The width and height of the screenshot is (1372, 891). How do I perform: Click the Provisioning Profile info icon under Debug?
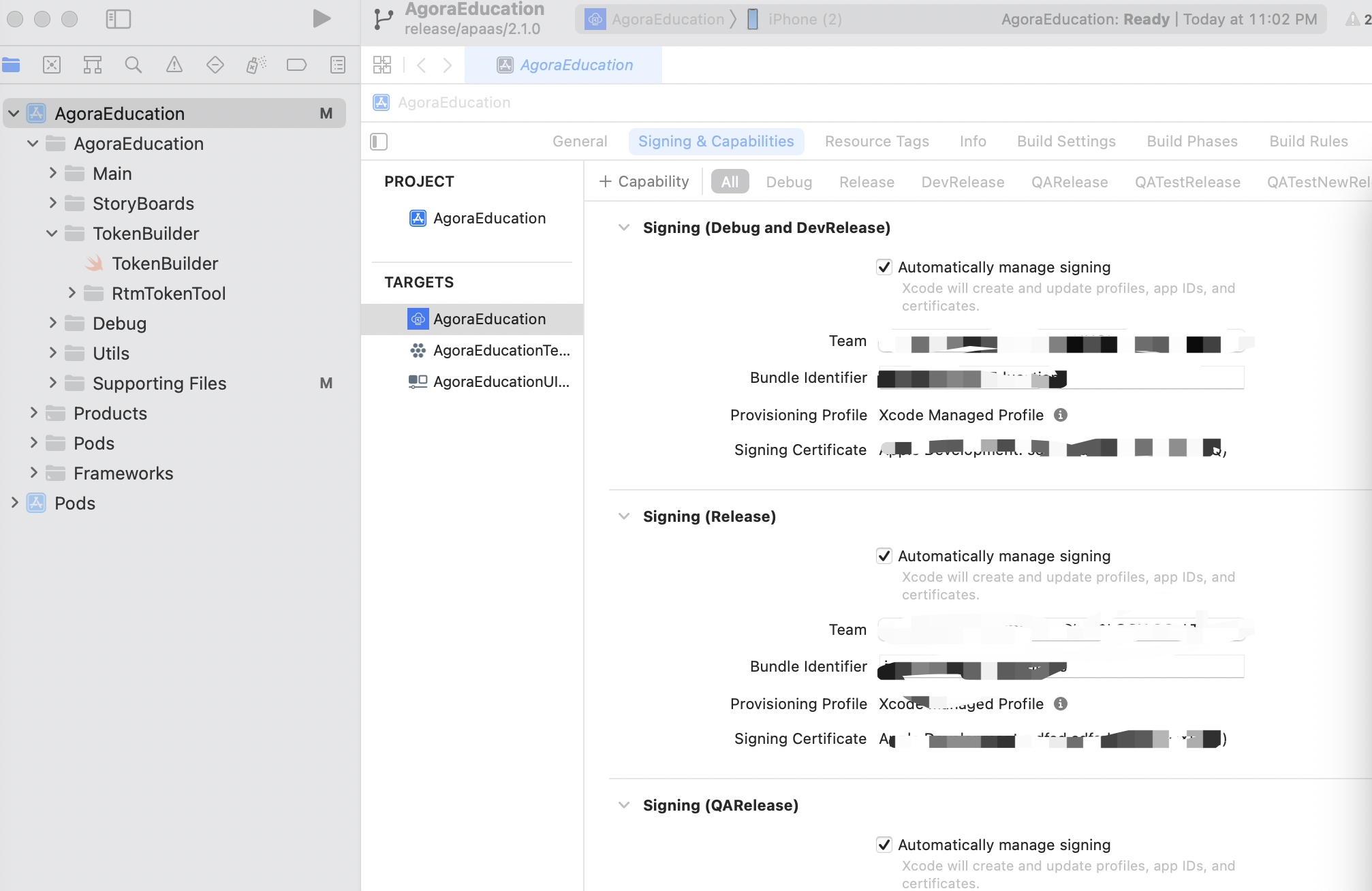tap(1061, 415)
